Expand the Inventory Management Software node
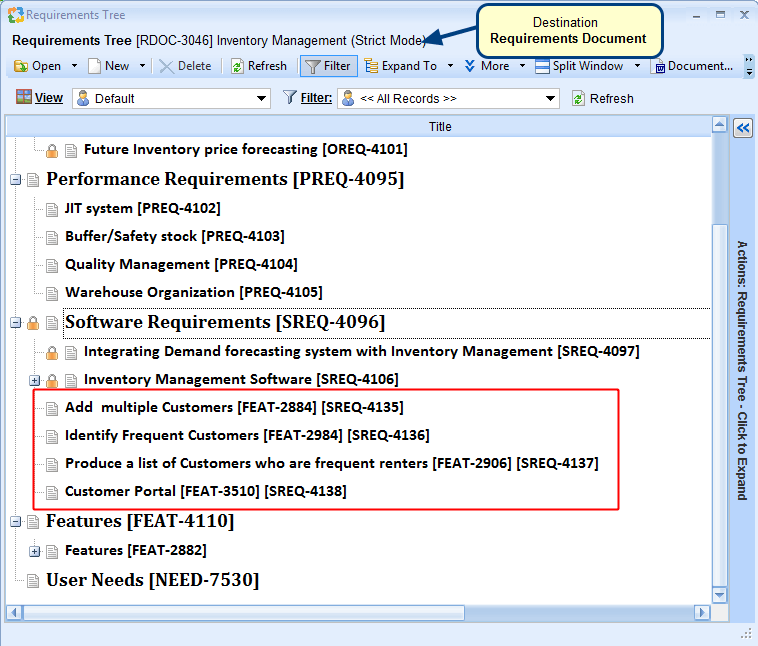The image size is (758, 646). 35,380
